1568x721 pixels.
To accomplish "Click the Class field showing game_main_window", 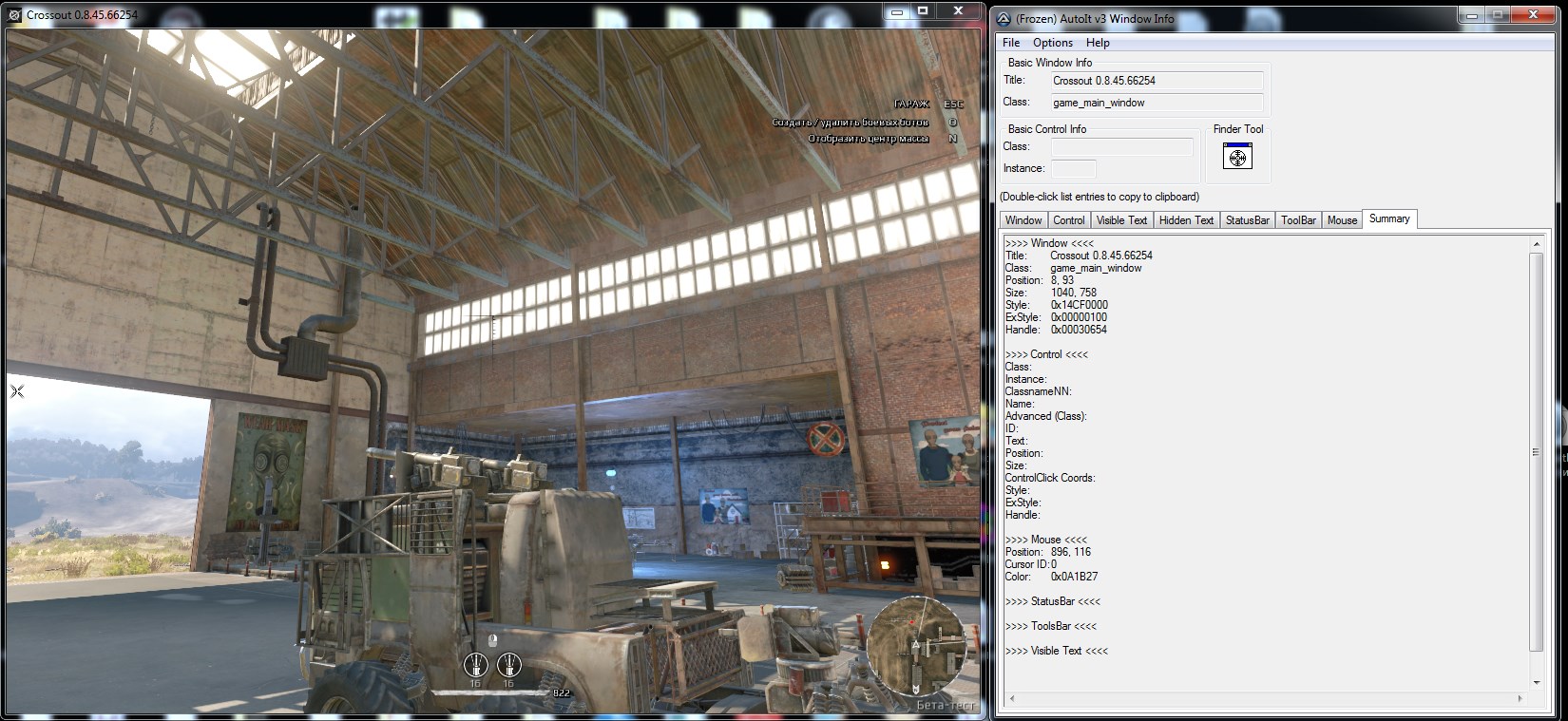I will (x=1156, y=103).
